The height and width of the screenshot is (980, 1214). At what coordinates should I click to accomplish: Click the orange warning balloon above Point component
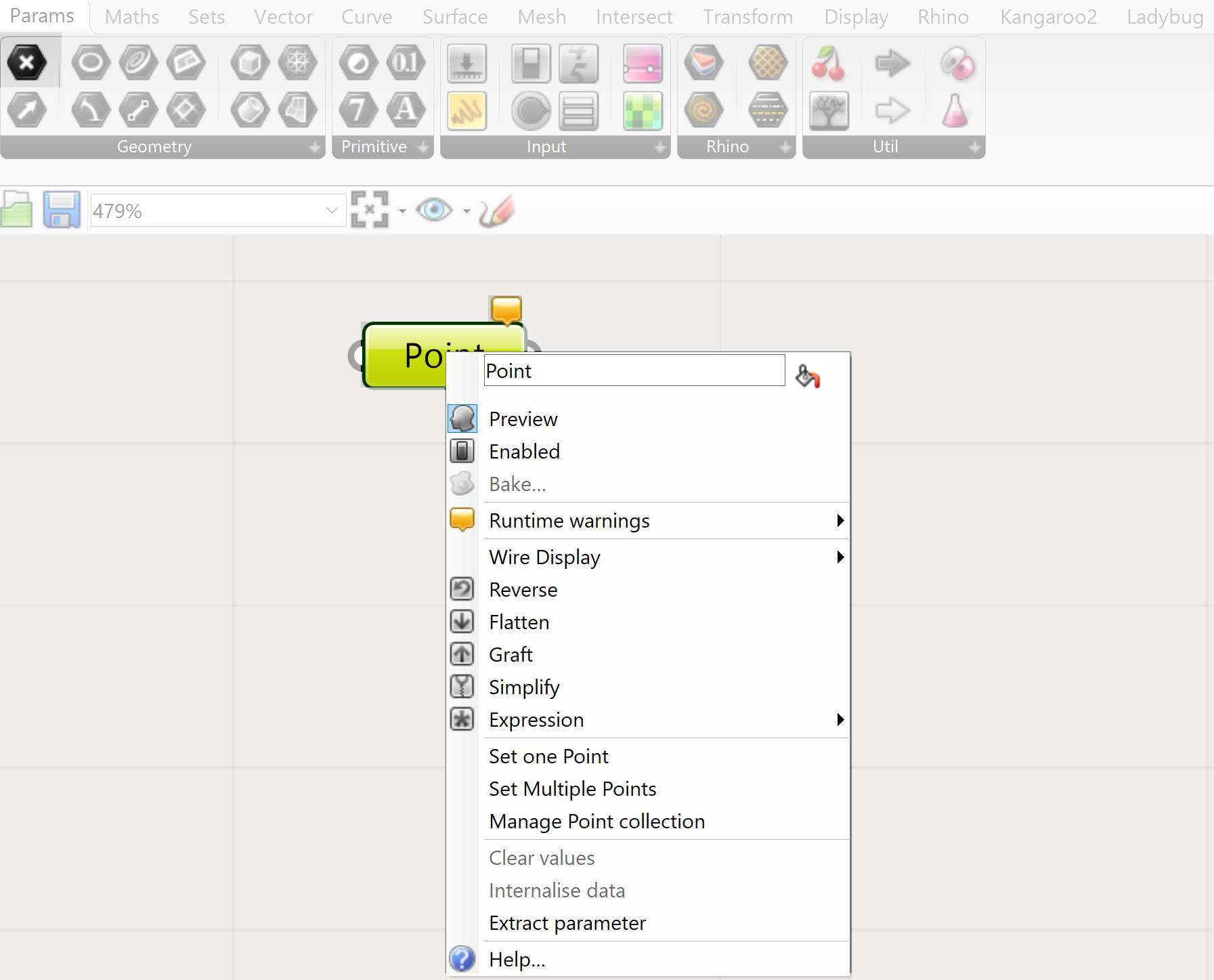(506, 310)
